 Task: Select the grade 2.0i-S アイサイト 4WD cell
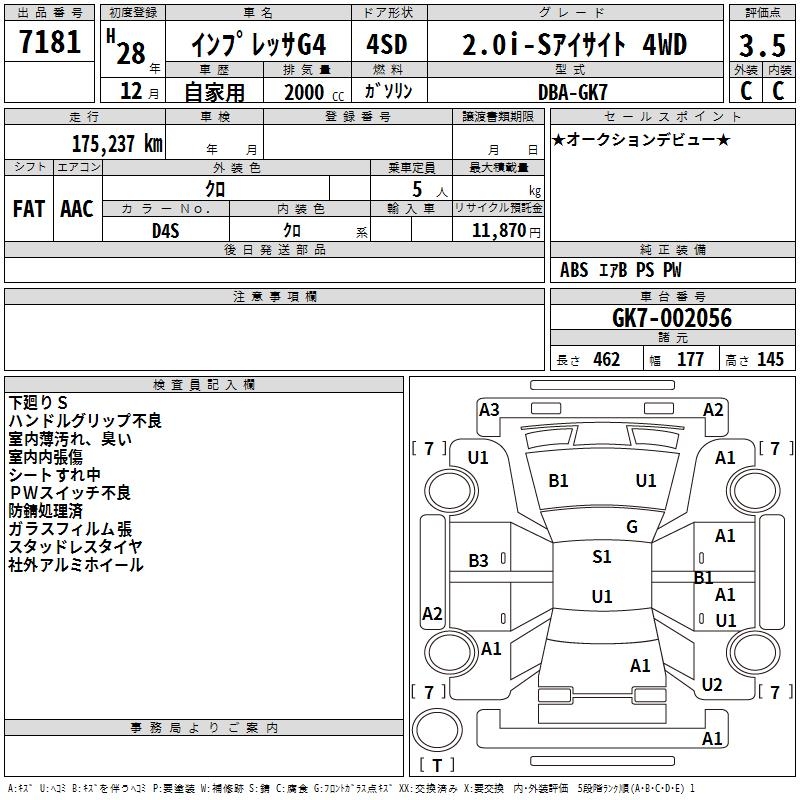pyautogui.click(x=575, y=44)
